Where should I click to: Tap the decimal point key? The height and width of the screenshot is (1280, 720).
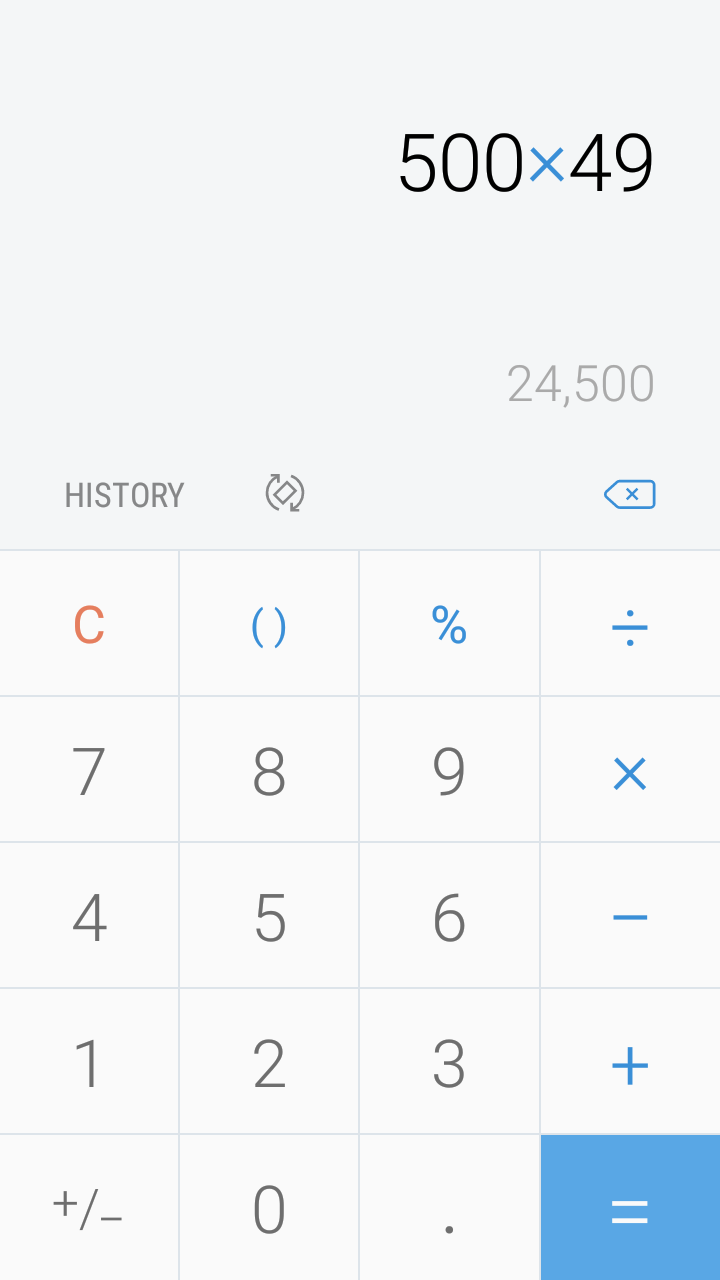(449, 1208)
